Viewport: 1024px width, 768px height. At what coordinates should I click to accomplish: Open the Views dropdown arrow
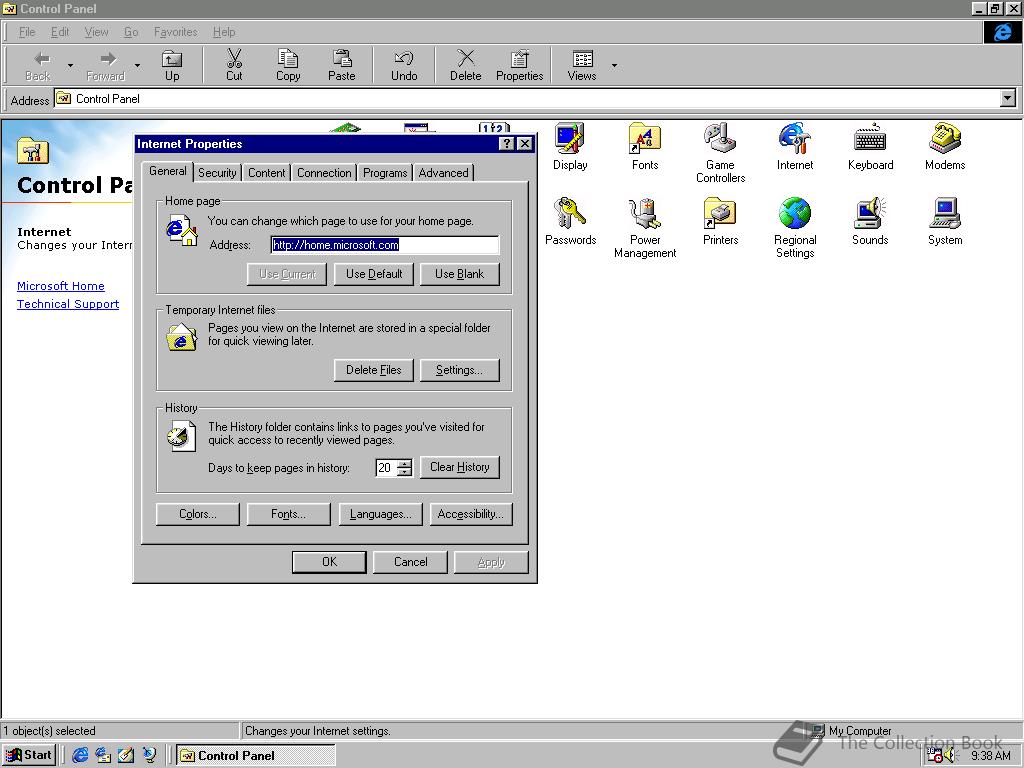click(614, 65)
